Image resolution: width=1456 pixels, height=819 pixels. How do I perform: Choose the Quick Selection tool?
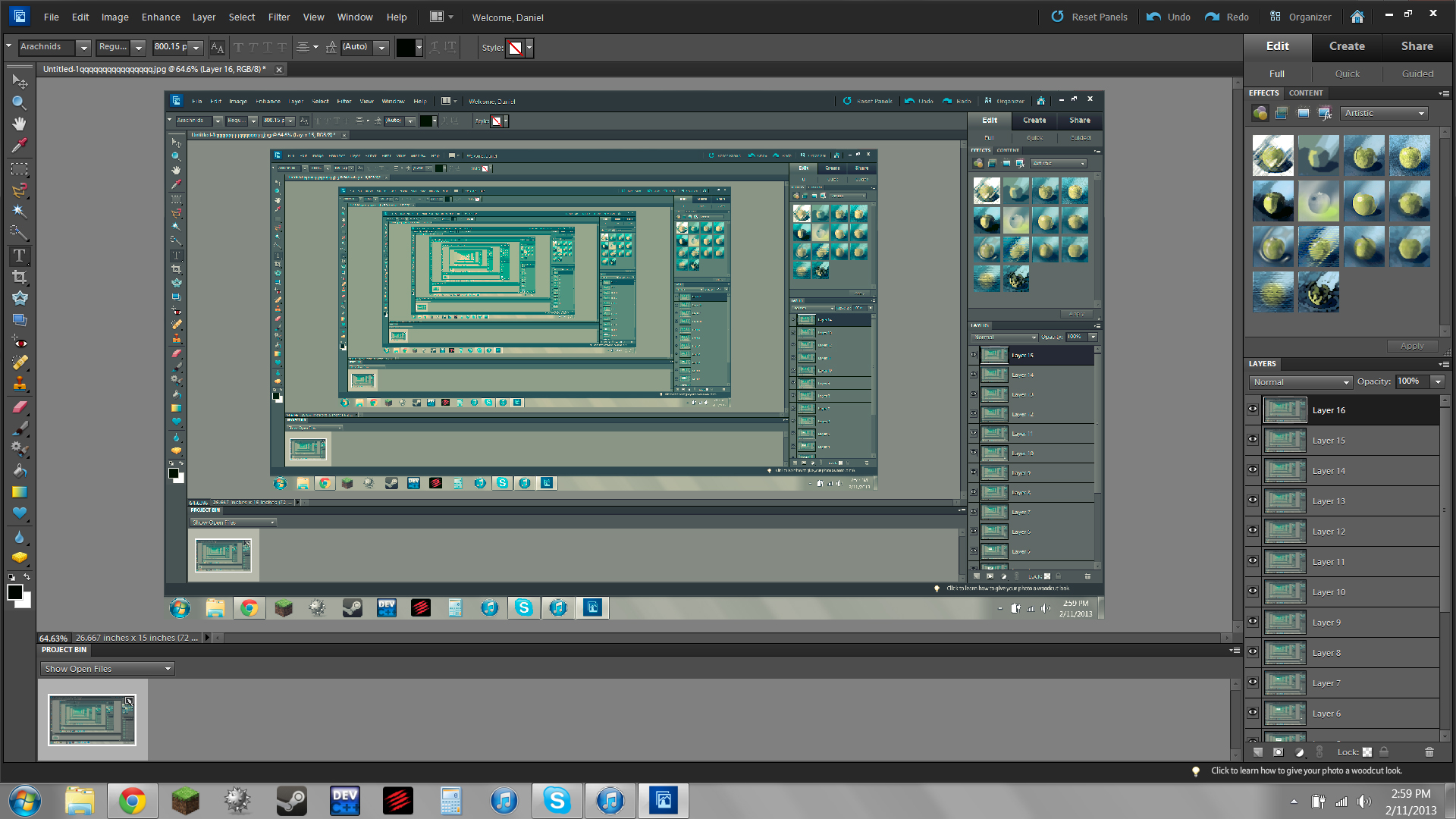pyautogui.click(x=20, y=233)
